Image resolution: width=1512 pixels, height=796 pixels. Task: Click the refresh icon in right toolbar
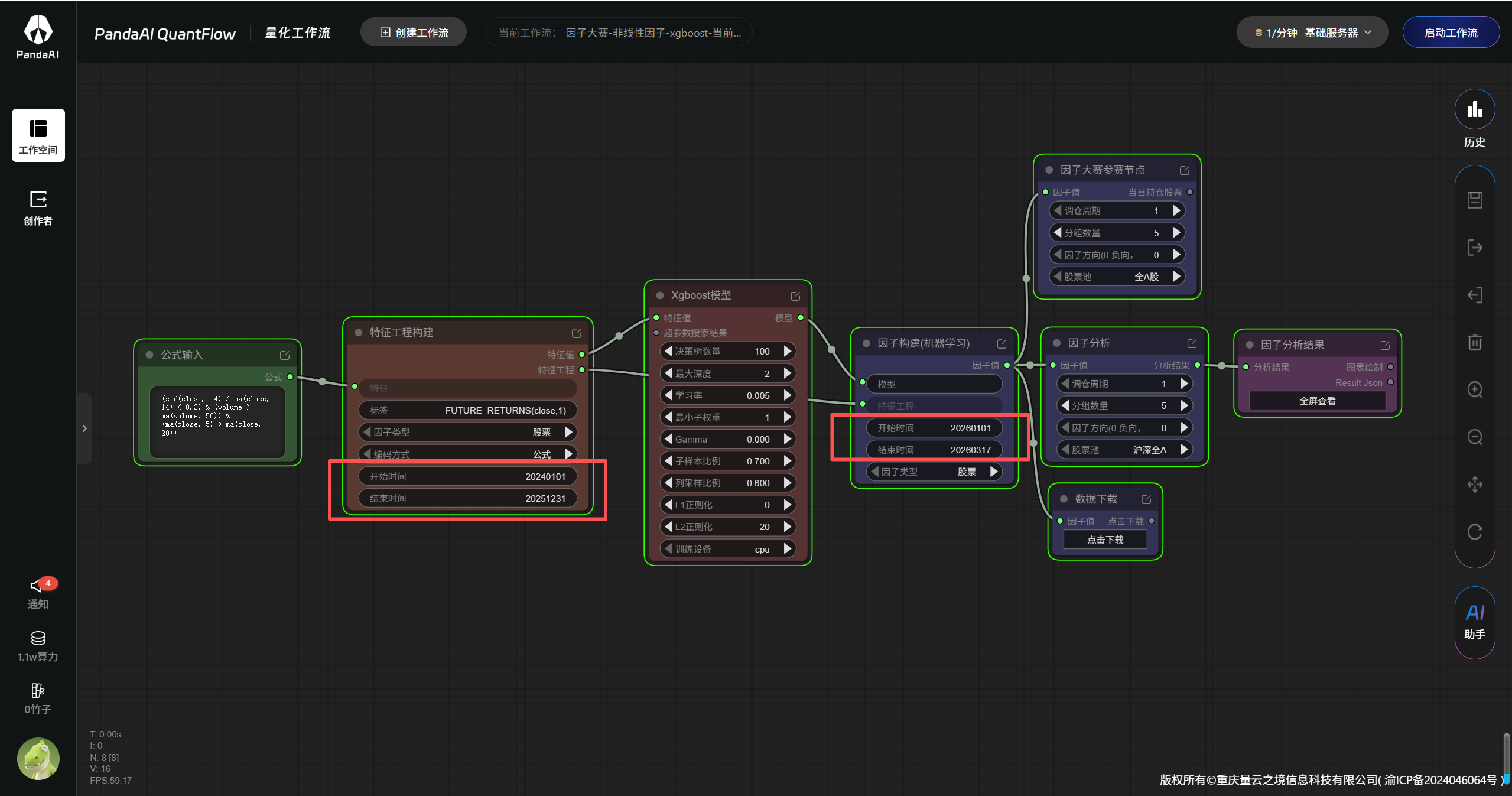[x=1474, y=532]
